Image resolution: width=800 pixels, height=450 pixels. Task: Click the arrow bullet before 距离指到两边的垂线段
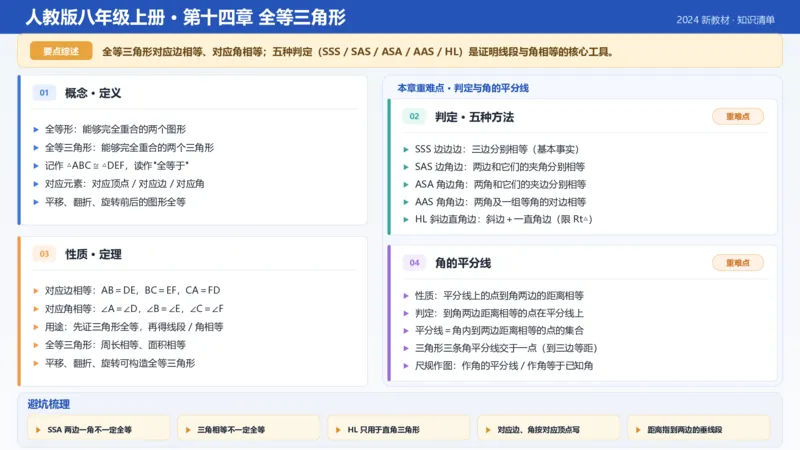coord(638,430)
